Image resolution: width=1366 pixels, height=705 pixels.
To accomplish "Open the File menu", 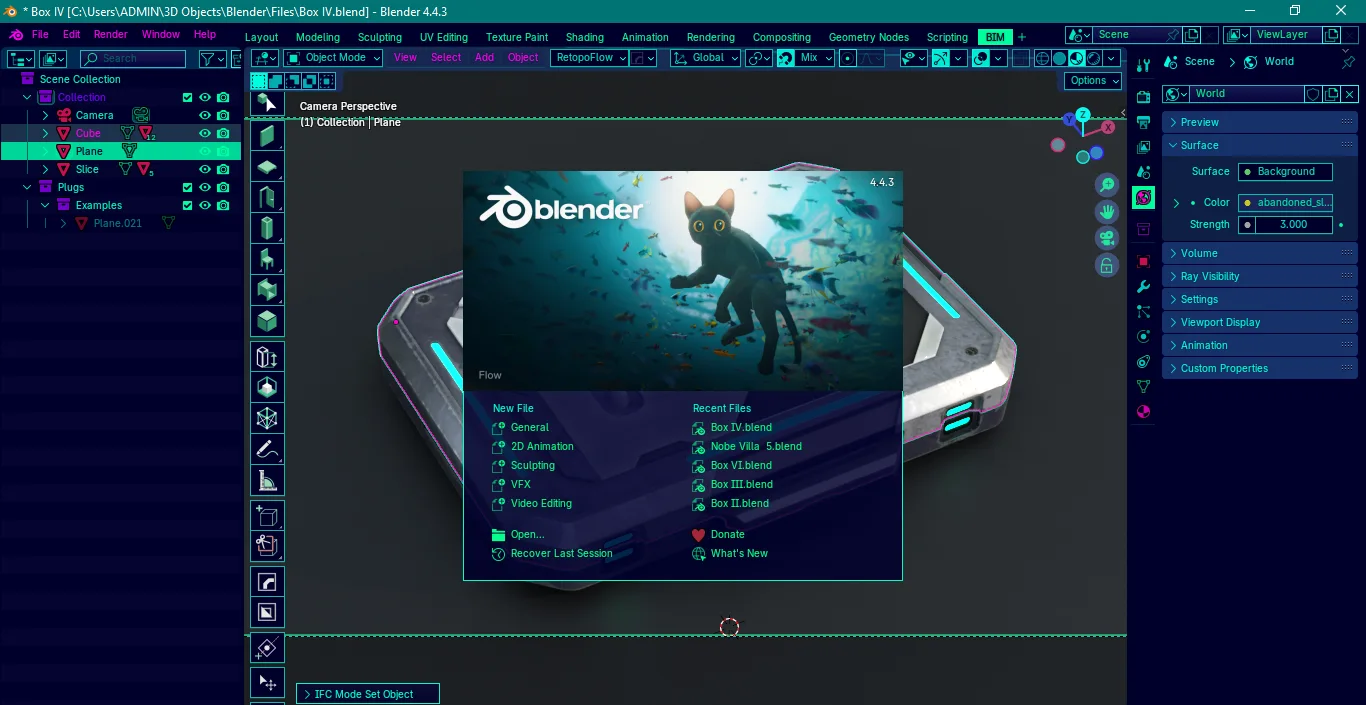I will click(40, 34).
